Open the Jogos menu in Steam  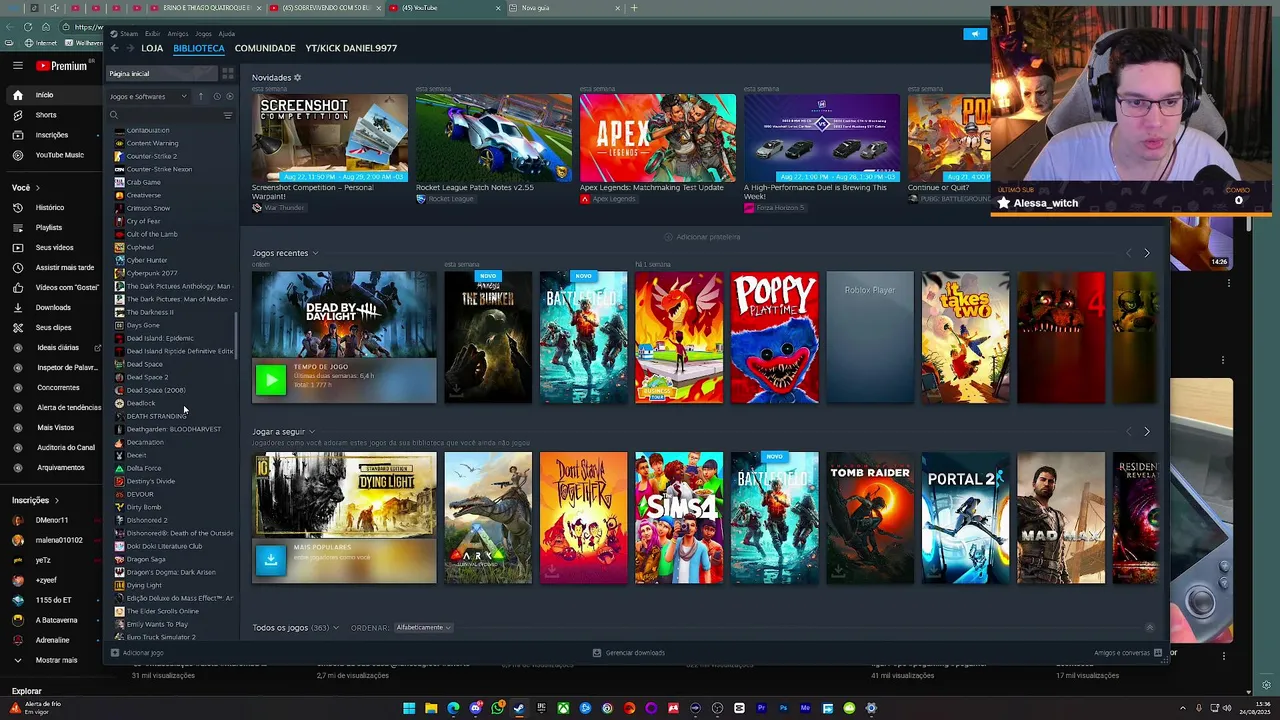coord(203,34)
